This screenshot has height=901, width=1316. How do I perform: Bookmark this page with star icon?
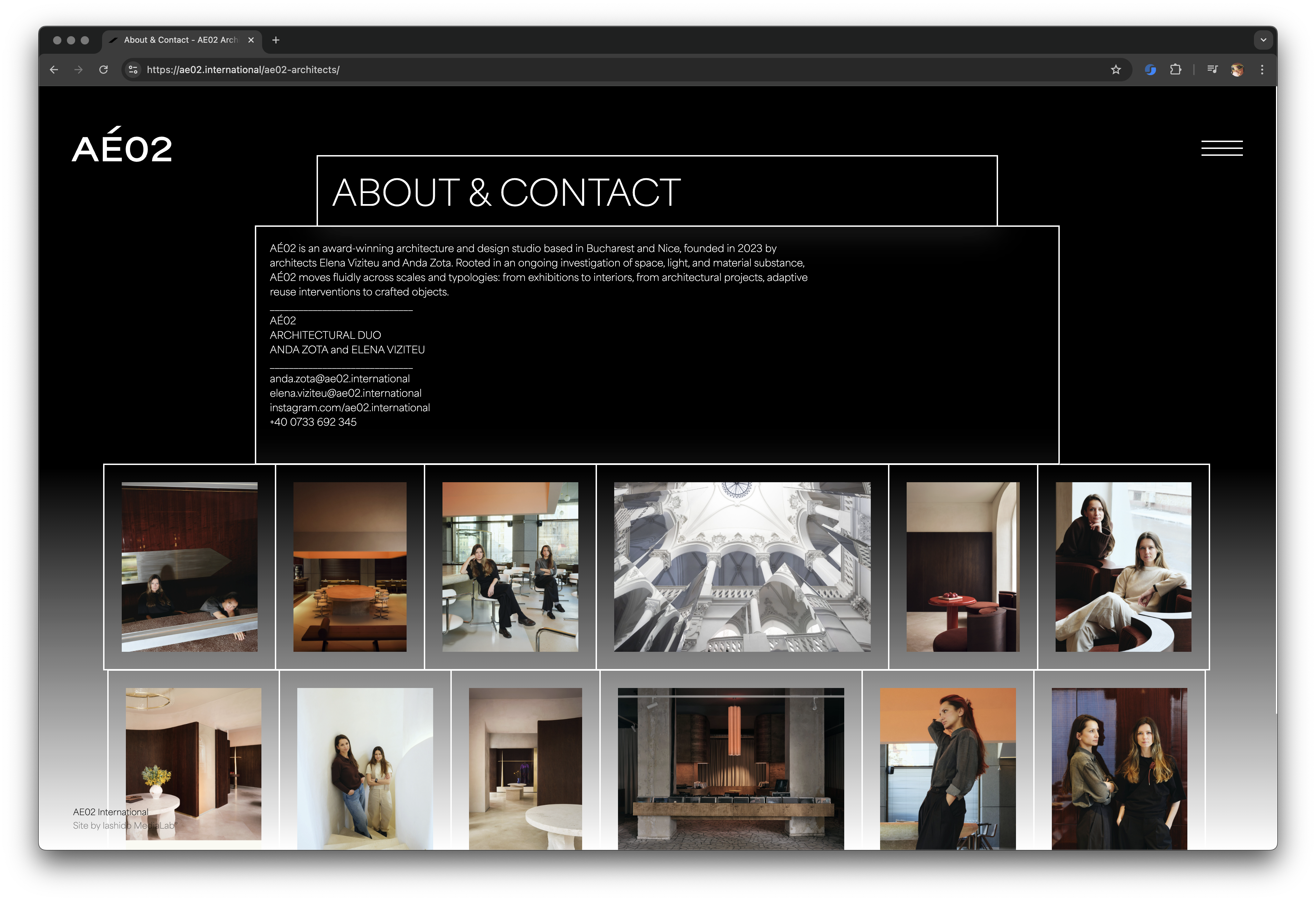1116,70
